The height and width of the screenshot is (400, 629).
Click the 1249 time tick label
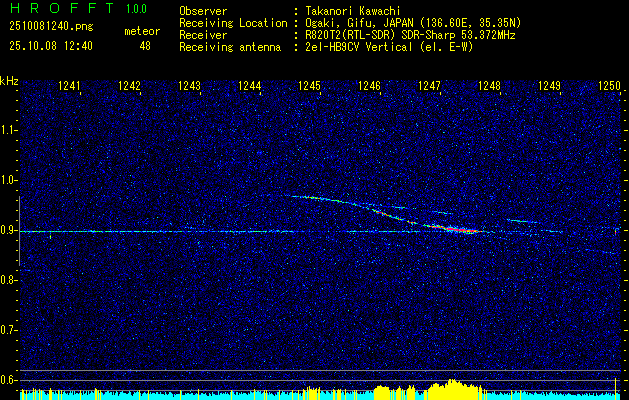(x=550, y=86)
